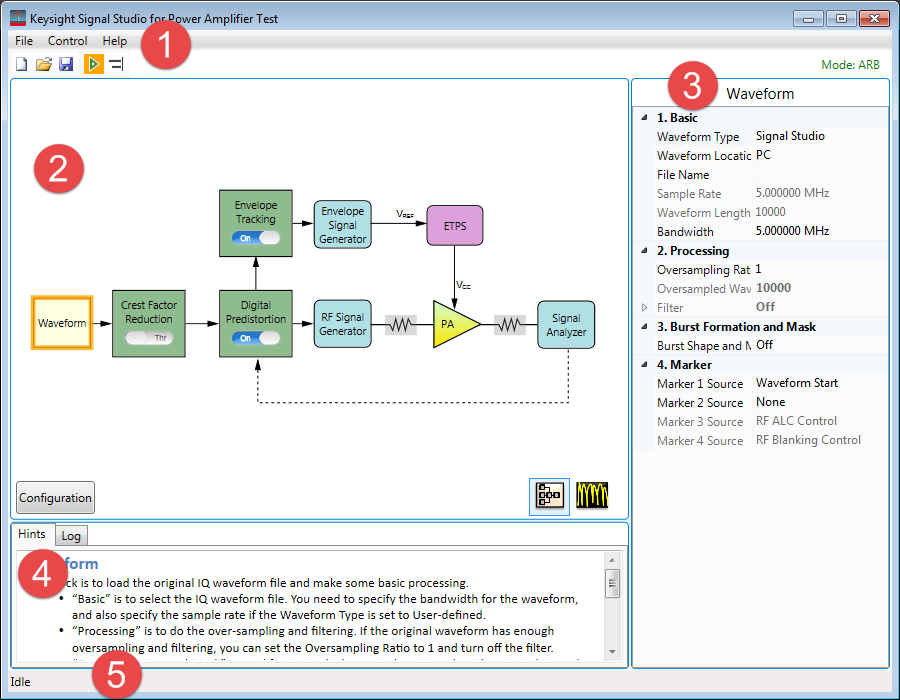
Task: Toggle Crest Factor Reduction Thr switch
Action: click(149, 338)
